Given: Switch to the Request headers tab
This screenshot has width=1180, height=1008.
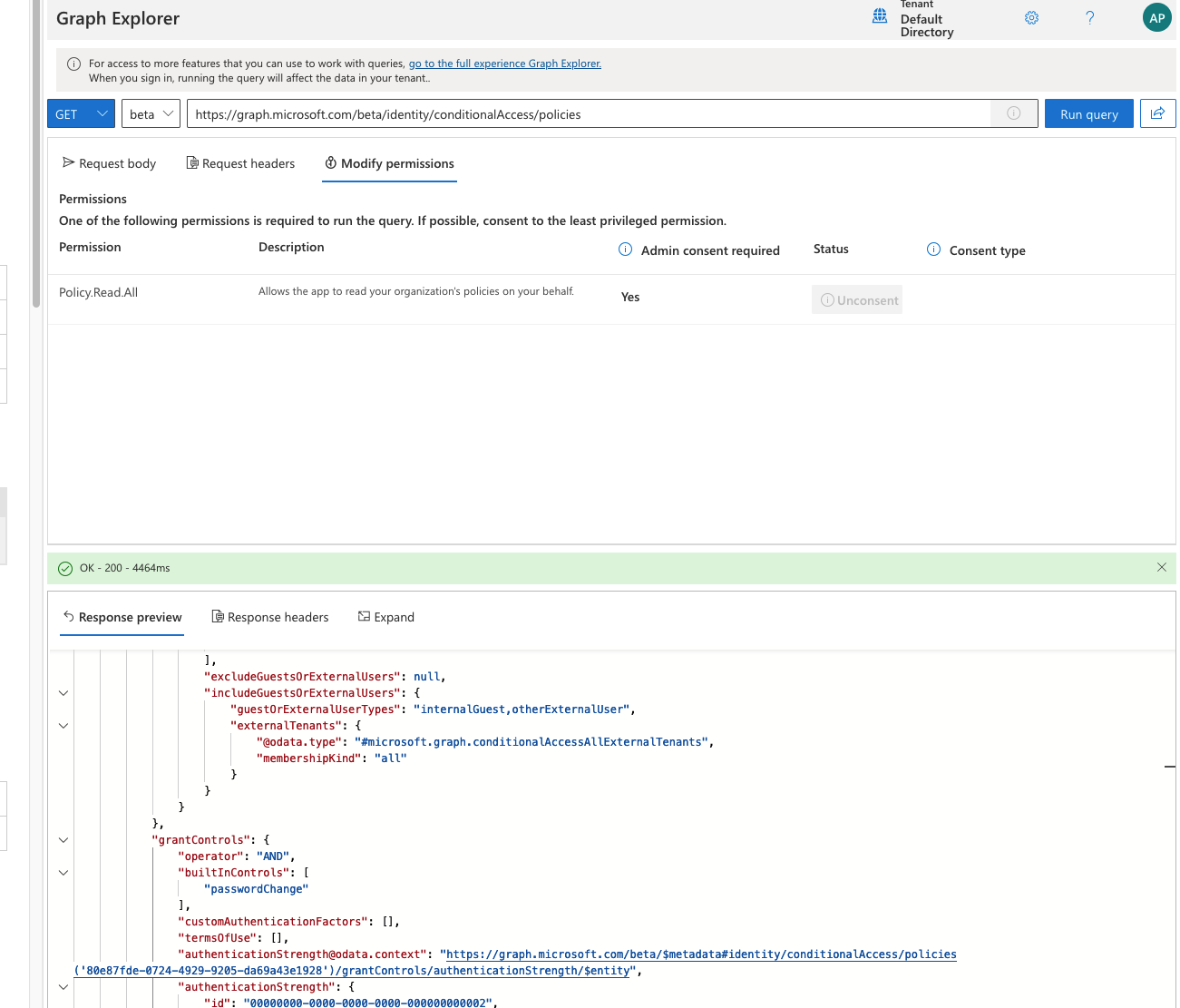Looking at the screenshot, I should [240, 163].
